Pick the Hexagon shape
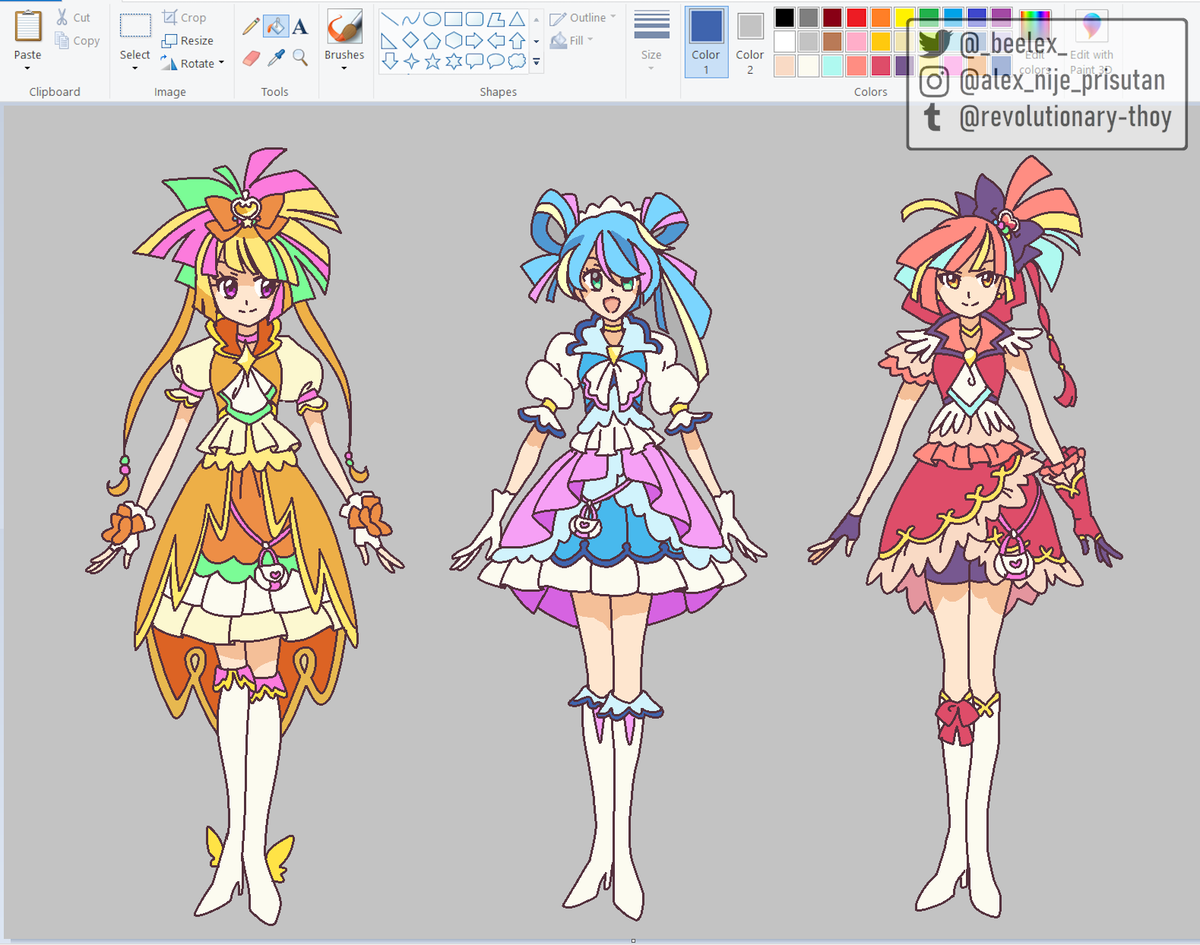Viewport: 1200px width, 945px height. pyautogui.click(x=453, y=40)
